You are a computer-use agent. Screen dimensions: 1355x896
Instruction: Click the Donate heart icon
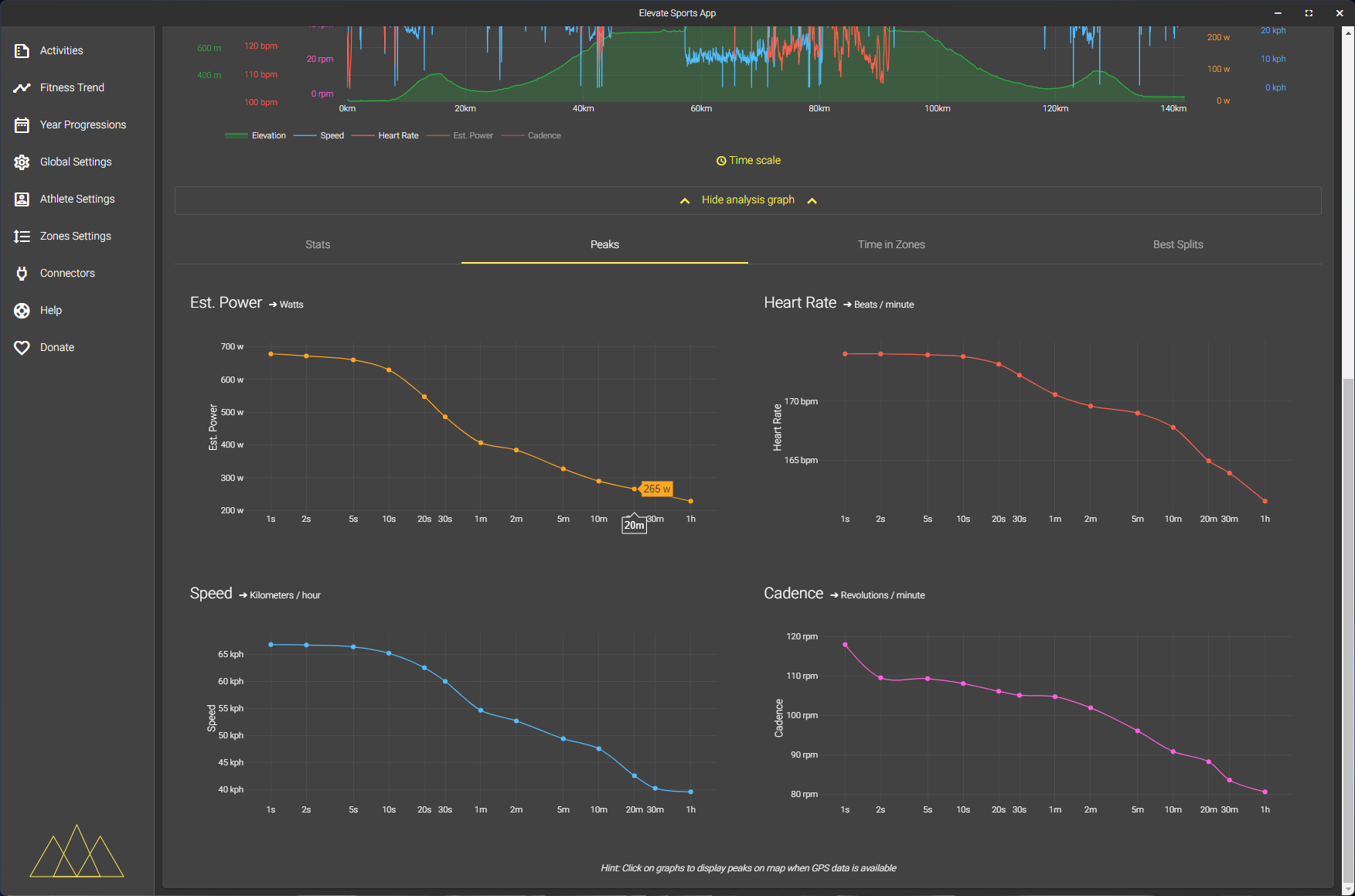[x=22, y=347]
